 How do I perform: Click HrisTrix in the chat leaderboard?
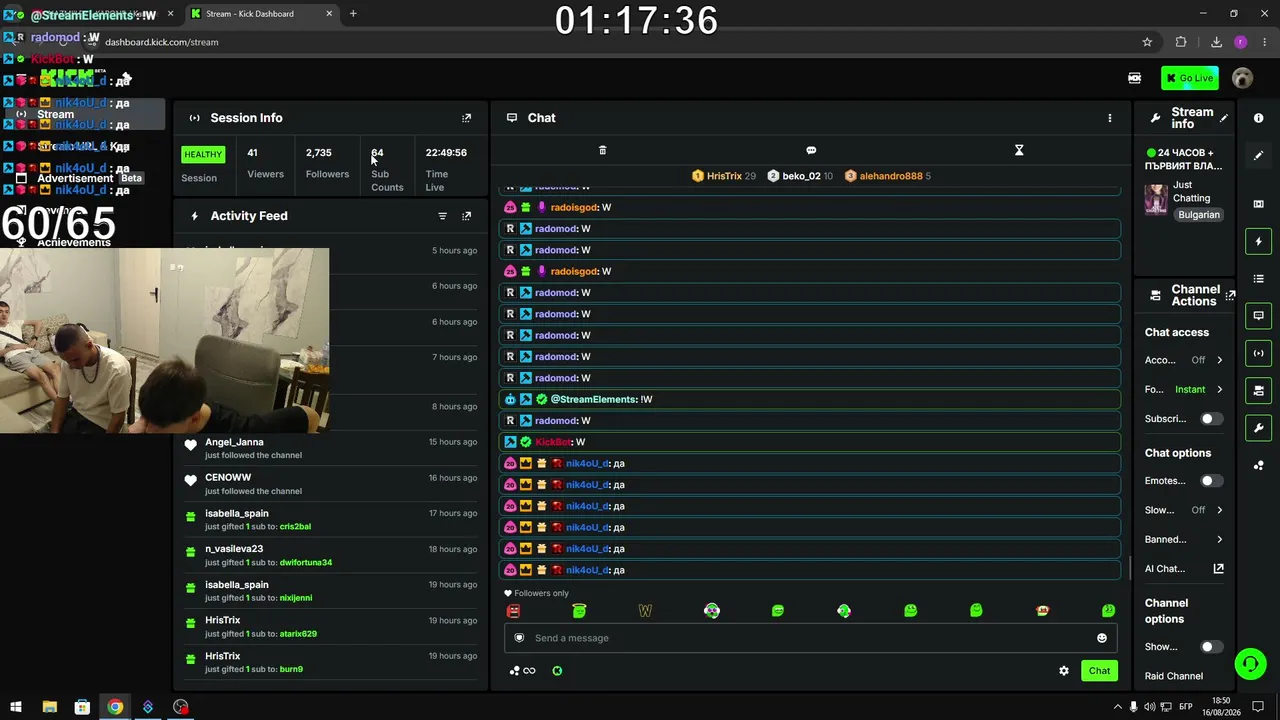point(724,176)
